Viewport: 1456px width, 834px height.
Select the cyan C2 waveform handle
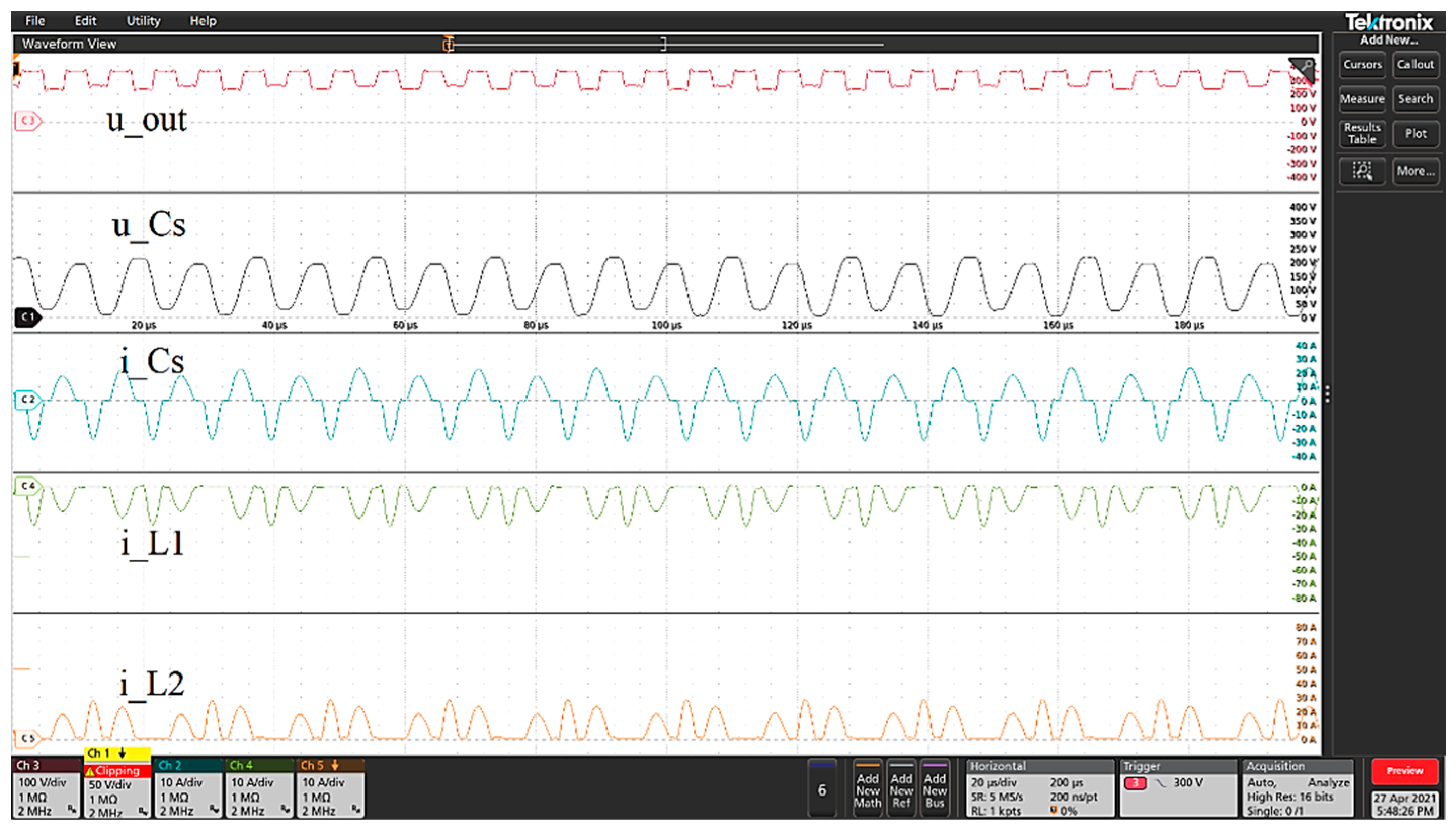pyautogui.click(x=27, y=399)
